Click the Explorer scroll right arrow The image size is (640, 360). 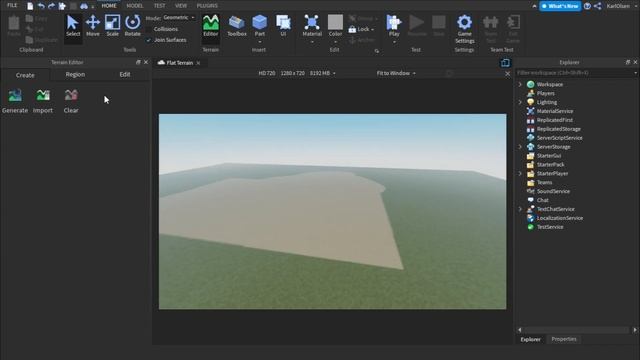tap(635, 330)
